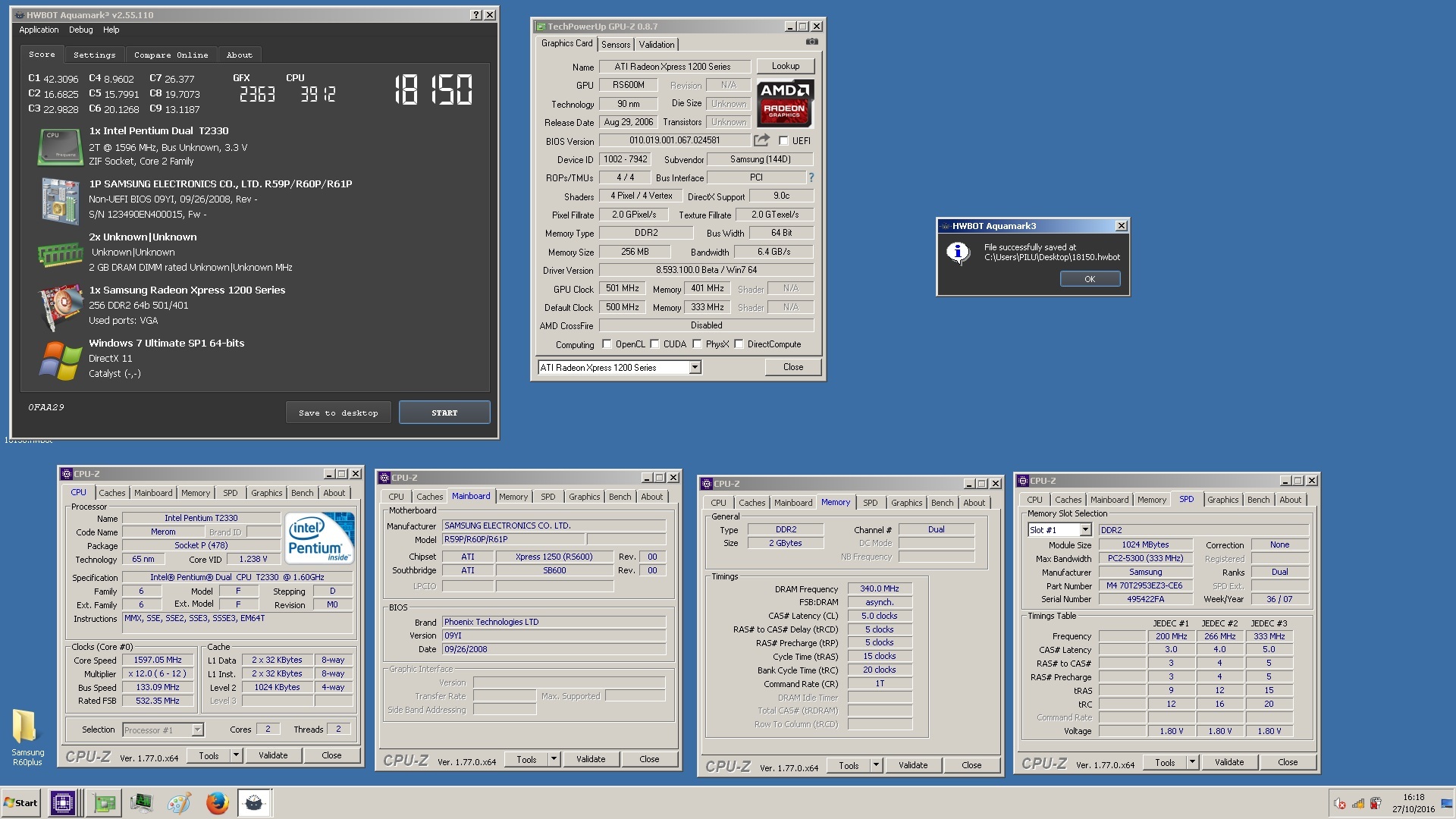Click Validate in the CPU-Z SPD window
Viewport: 1456px width, 819px height.
[x=1229, y=762]
